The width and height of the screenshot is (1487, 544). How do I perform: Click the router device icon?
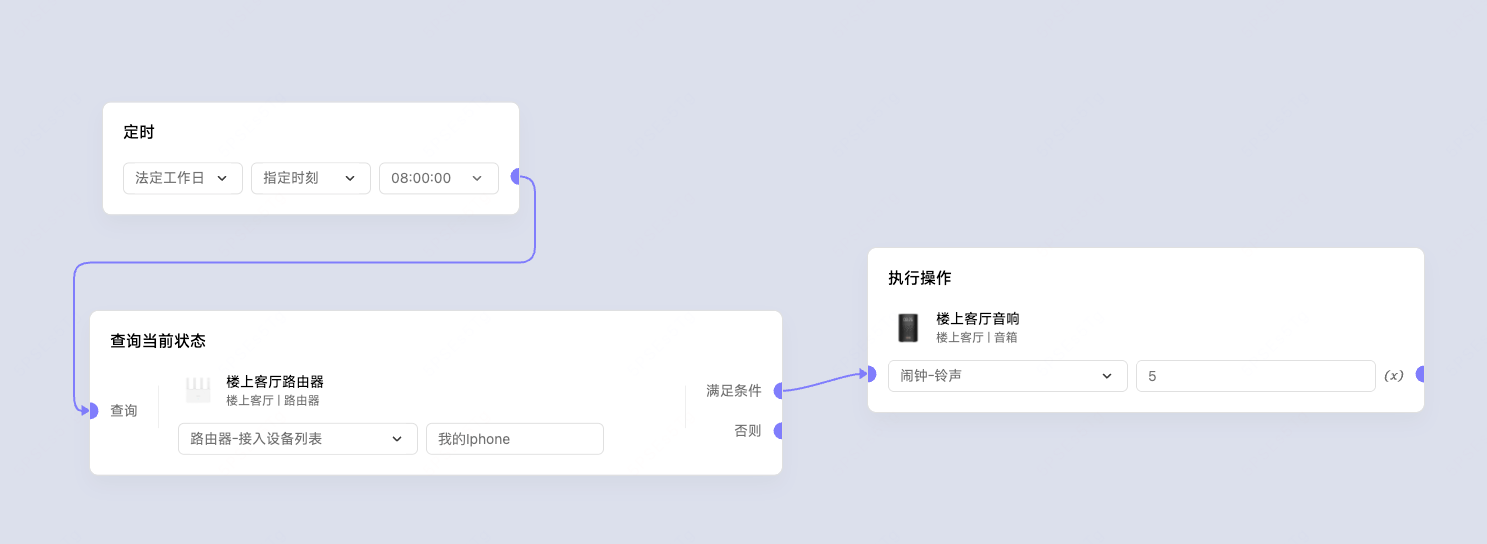198,390
